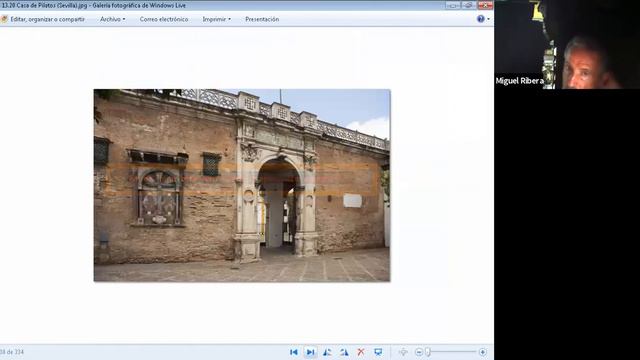Maximize the photo gallery window
Screen dimensions: 640x360
pyautogui.click(x=468, y=5)
